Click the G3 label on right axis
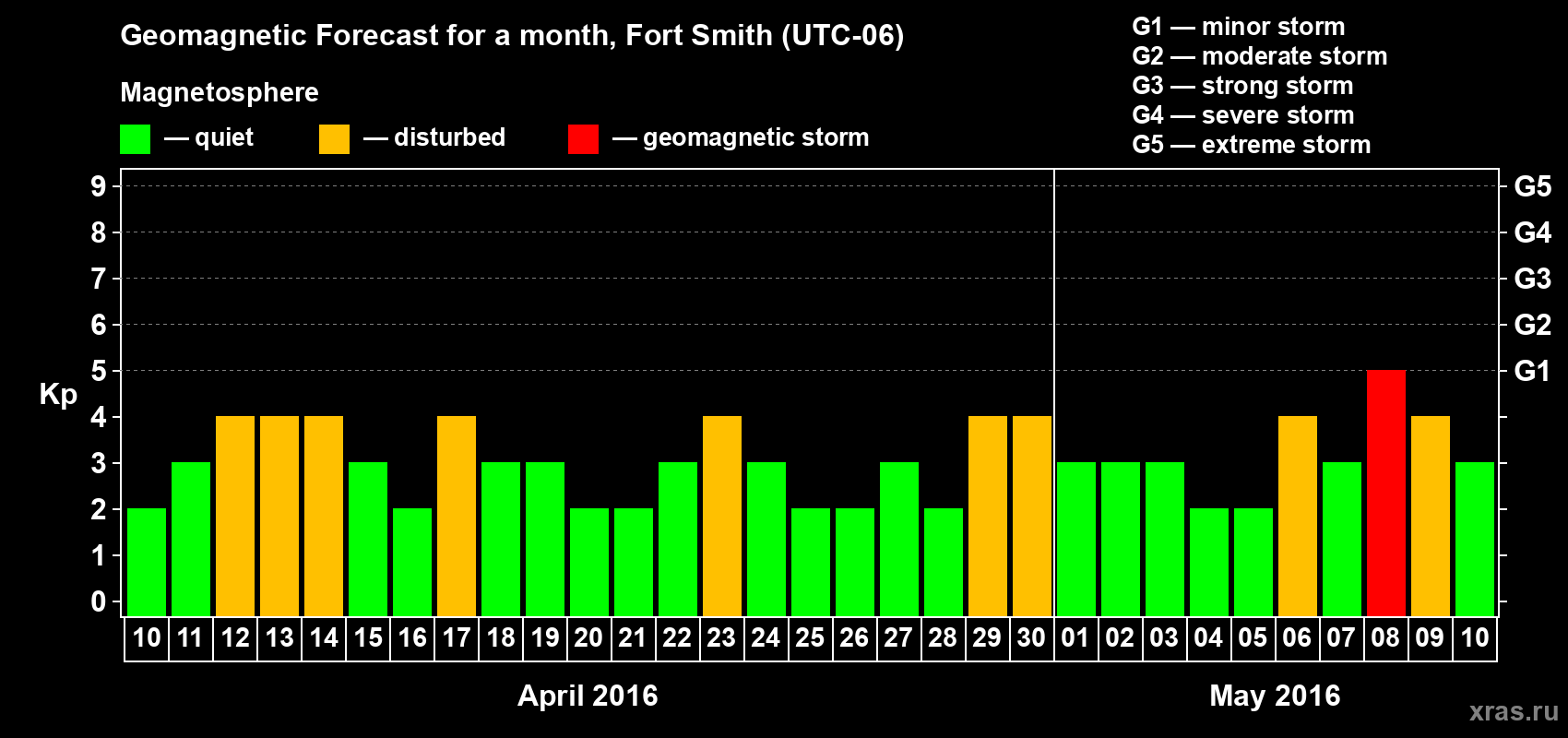This screenshot has height=738, width=1568. (x=1532, y=279)
